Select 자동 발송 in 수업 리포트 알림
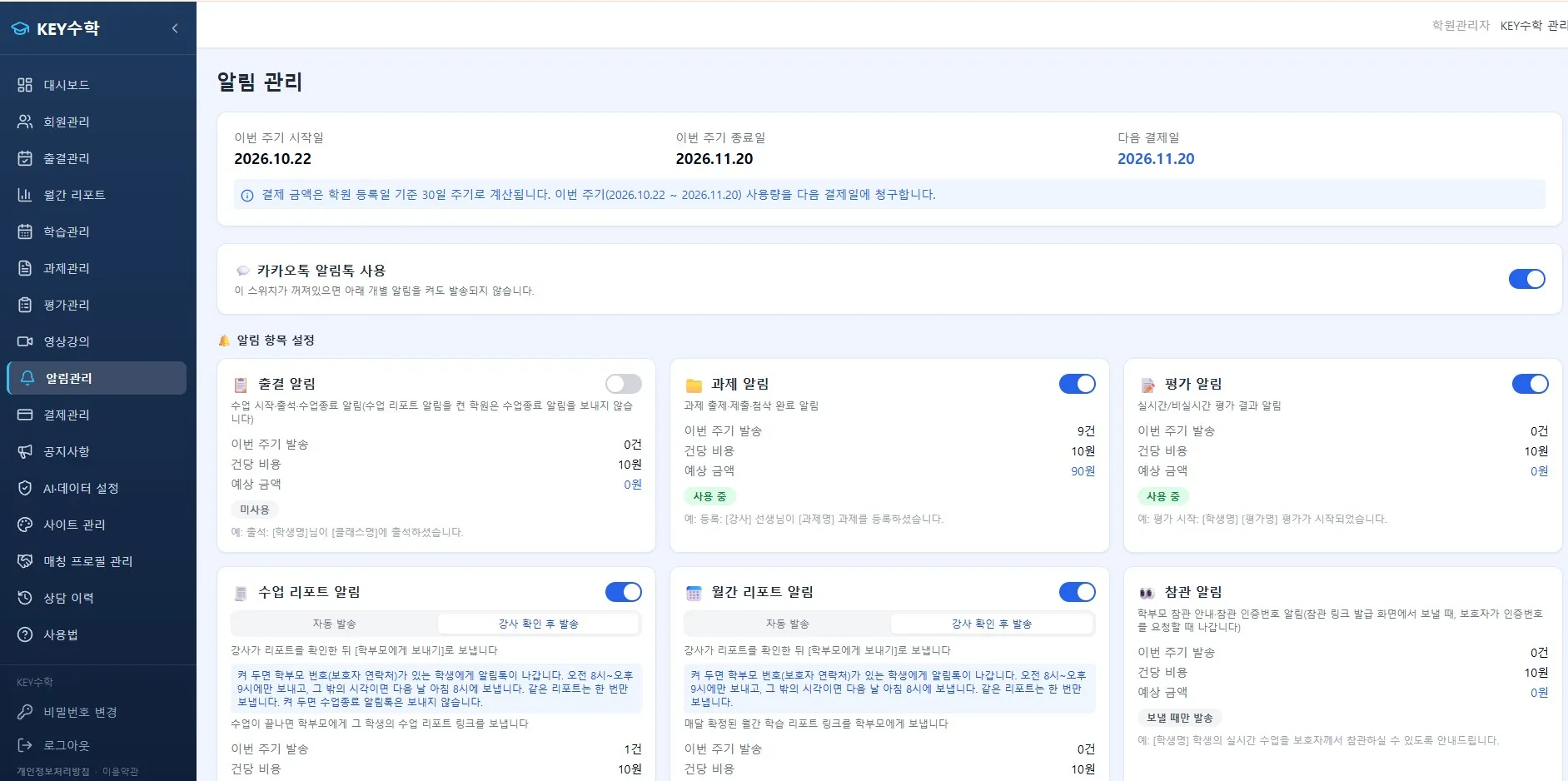Image resolution: width=1568 pixels, height=781 pixels. pyautogui.click(x=334, y=624)
